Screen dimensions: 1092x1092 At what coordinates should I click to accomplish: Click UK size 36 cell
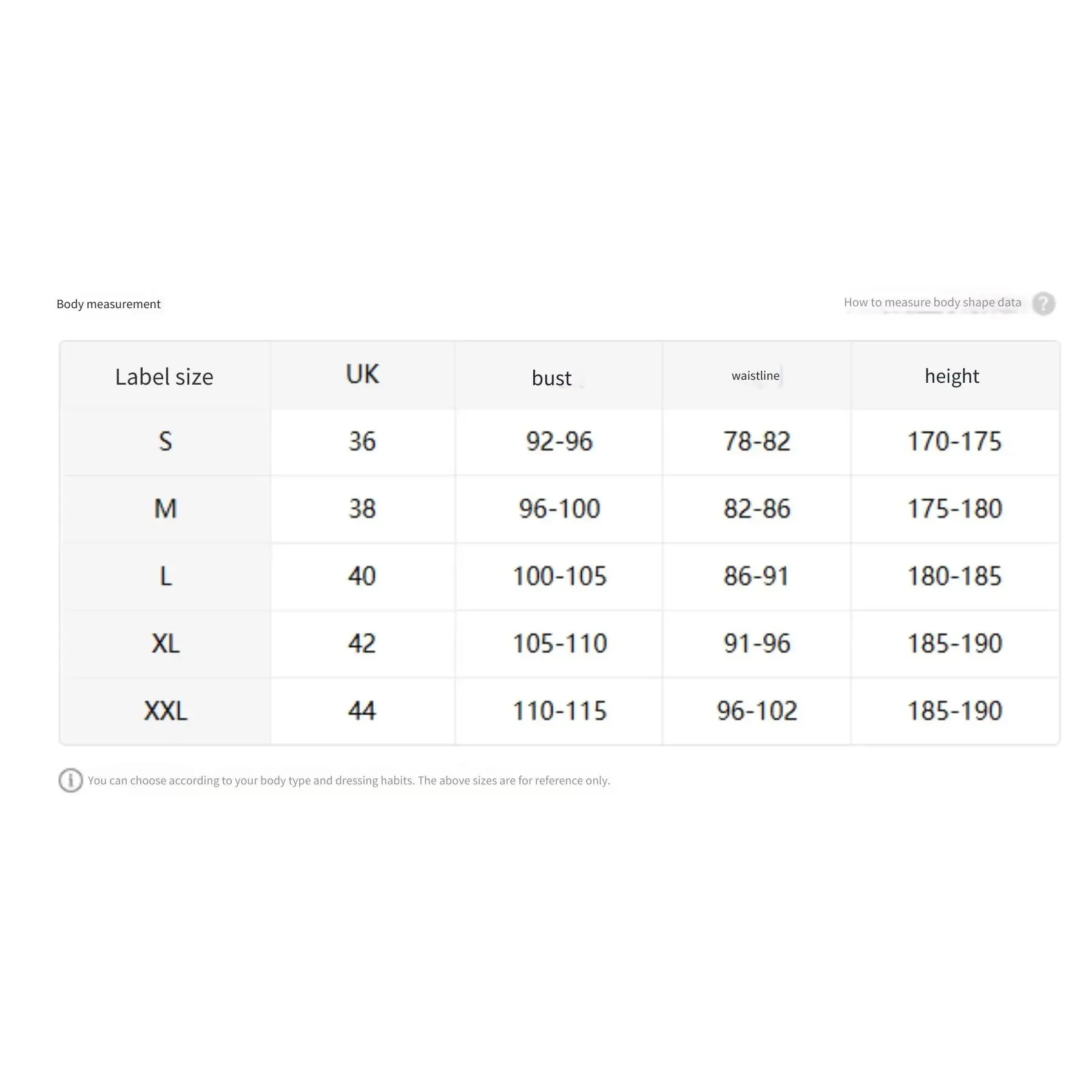point(362,441)
